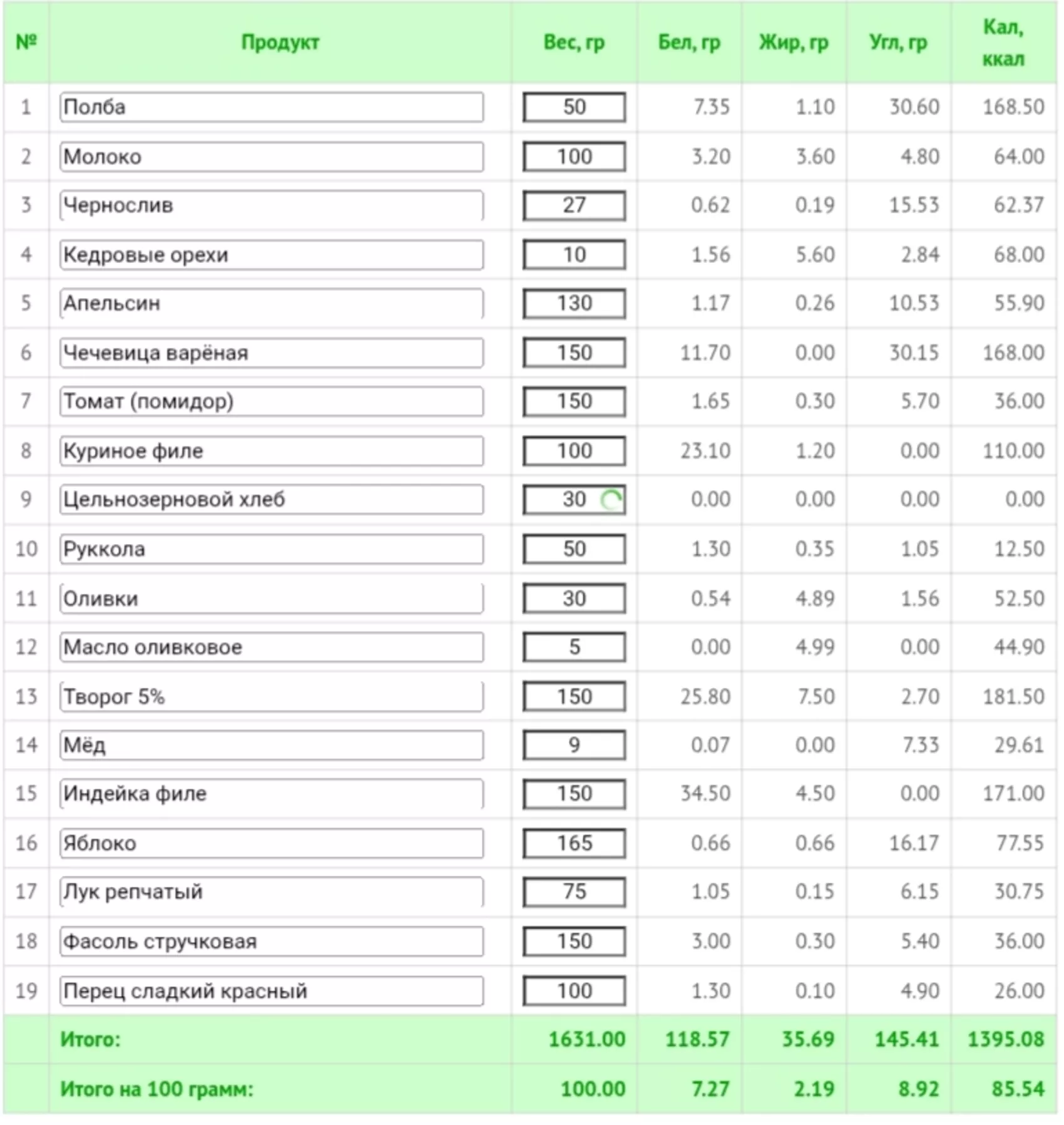Select the weight field for Молоко
The width and height of the screenshot is (1064, 1125).
click(575, 157)
